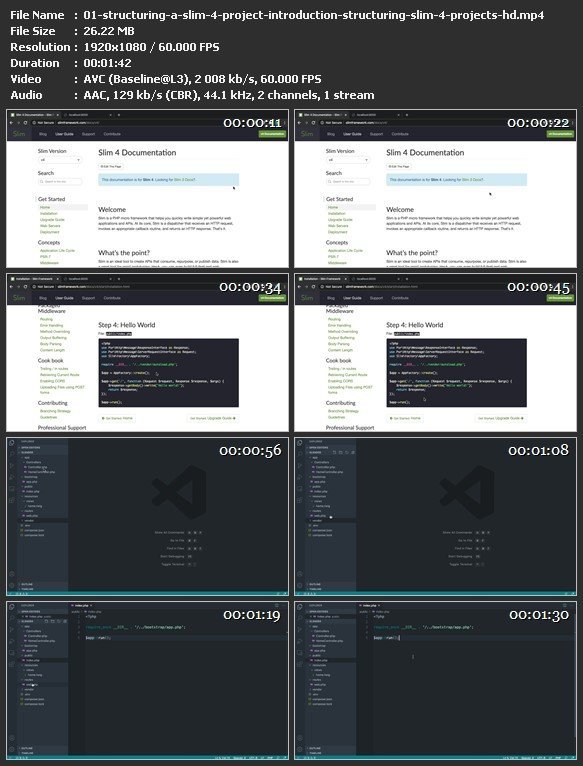The width and height of the screenshot is (583, 766).
Task: Close Slim 4 Documentation tab in 00:00:11 frame
Action: click(58, 115)
